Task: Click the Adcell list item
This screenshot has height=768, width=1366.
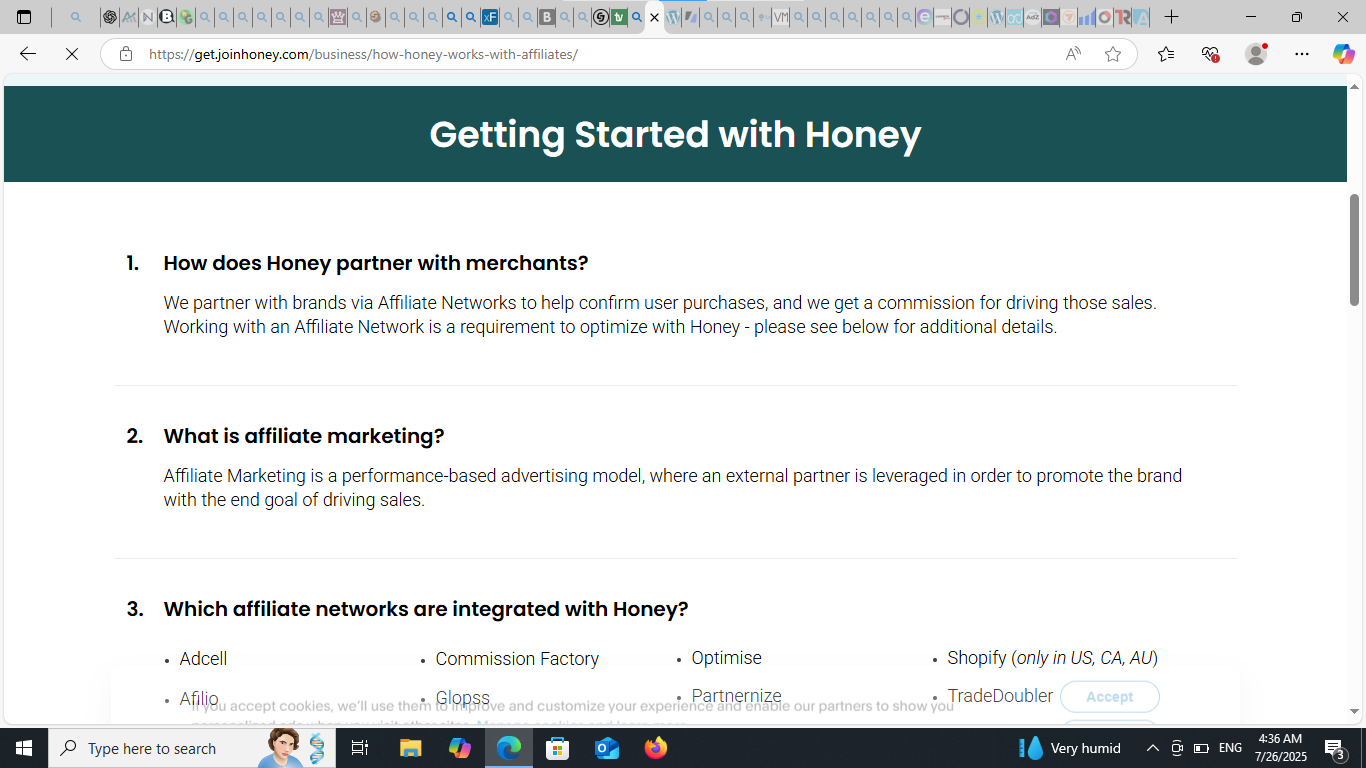Action: pos(203,659)
